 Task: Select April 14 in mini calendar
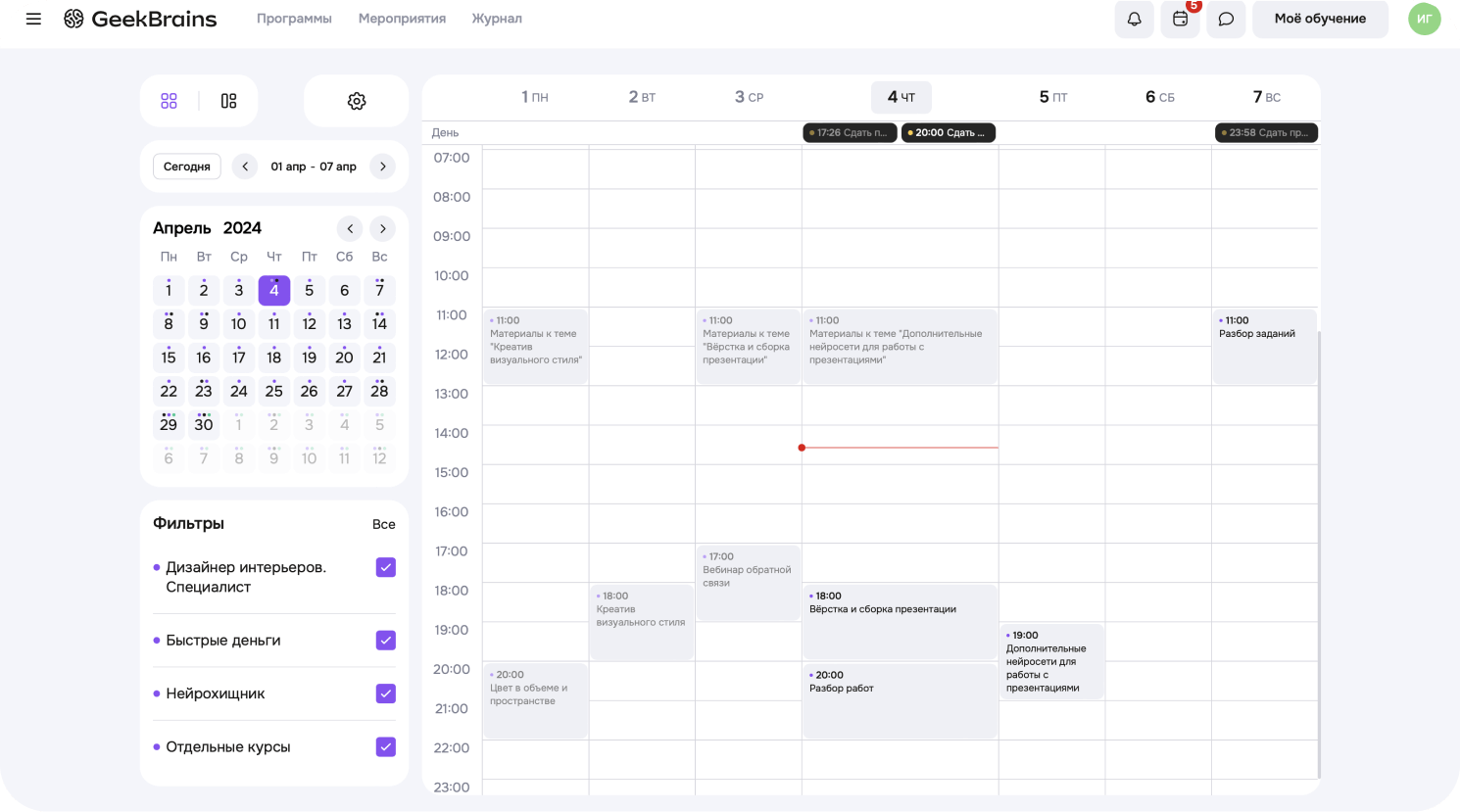[x=379, y=323]
